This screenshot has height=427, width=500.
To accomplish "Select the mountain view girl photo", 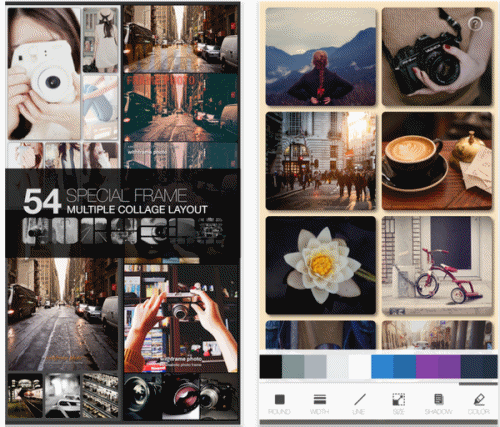I will point(321,57).
